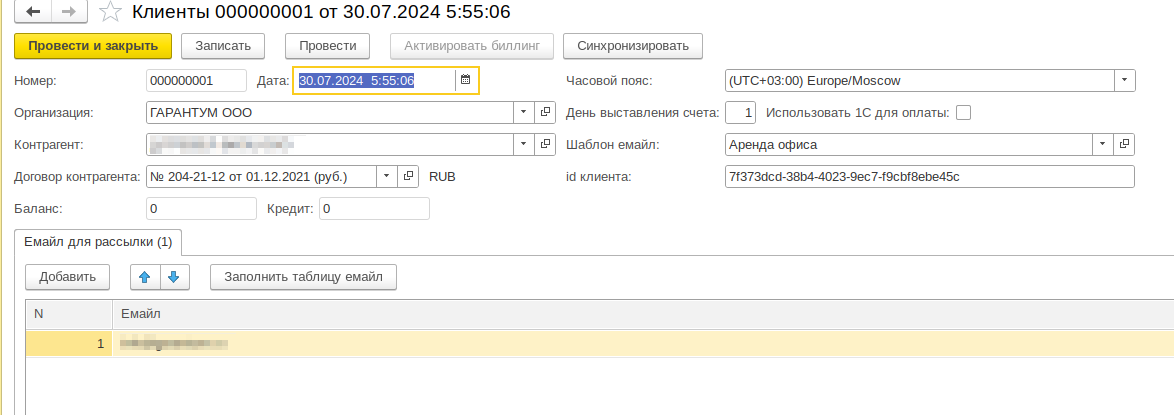Expand the Договор контрагента dropdown
1174x415 pixels.
(x=387, y=177)
